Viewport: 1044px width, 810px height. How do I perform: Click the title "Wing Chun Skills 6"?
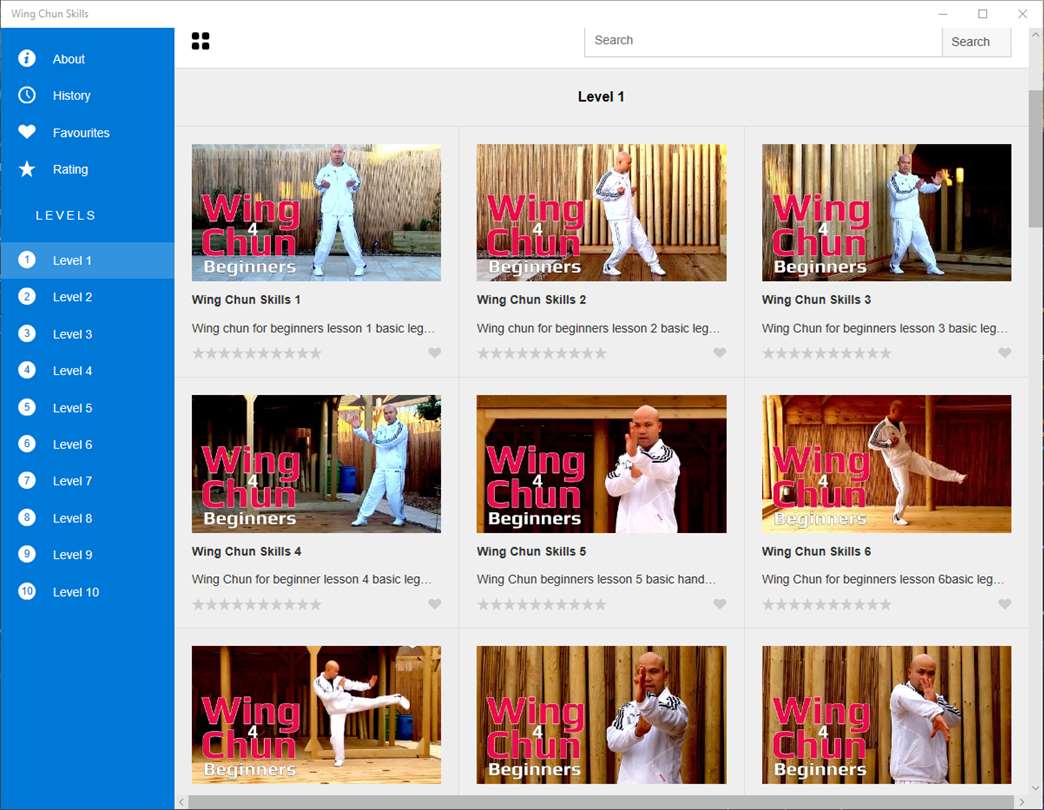(816, 551)
